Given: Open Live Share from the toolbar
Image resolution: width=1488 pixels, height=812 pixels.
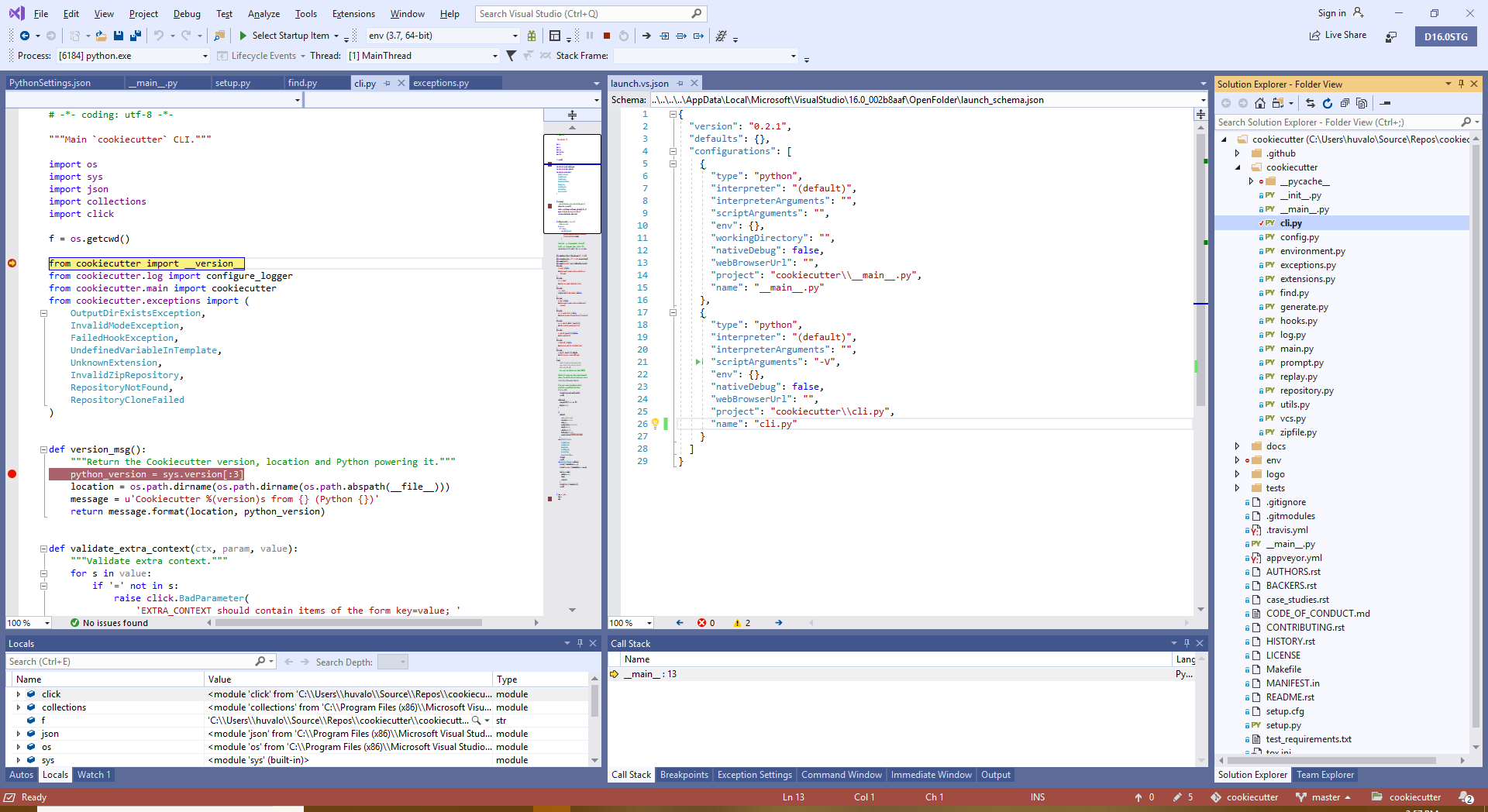Looking at the screenshot, I should click(x=1338, y=35).
